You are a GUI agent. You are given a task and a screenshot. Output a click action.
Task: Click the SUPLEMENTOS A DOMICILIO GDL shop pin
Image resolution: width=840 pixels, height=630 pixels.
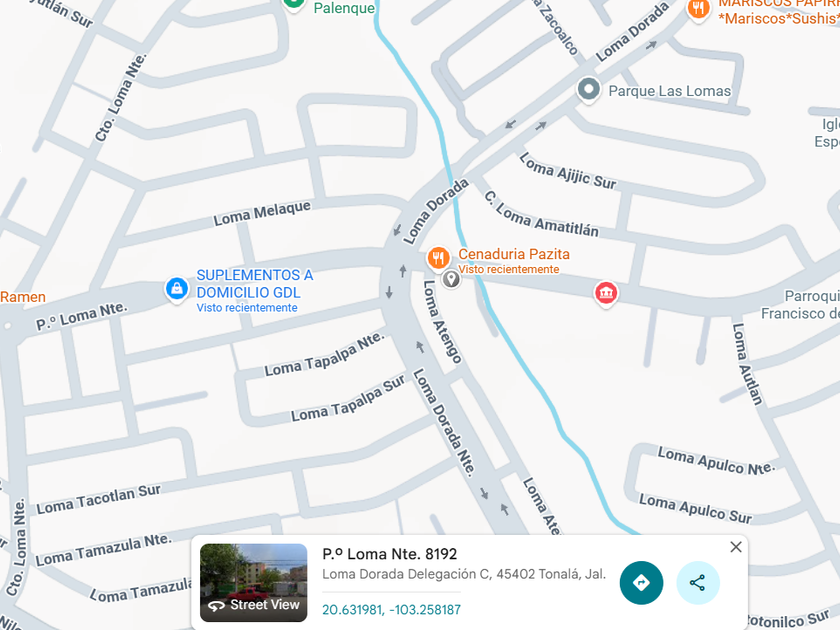176,289
